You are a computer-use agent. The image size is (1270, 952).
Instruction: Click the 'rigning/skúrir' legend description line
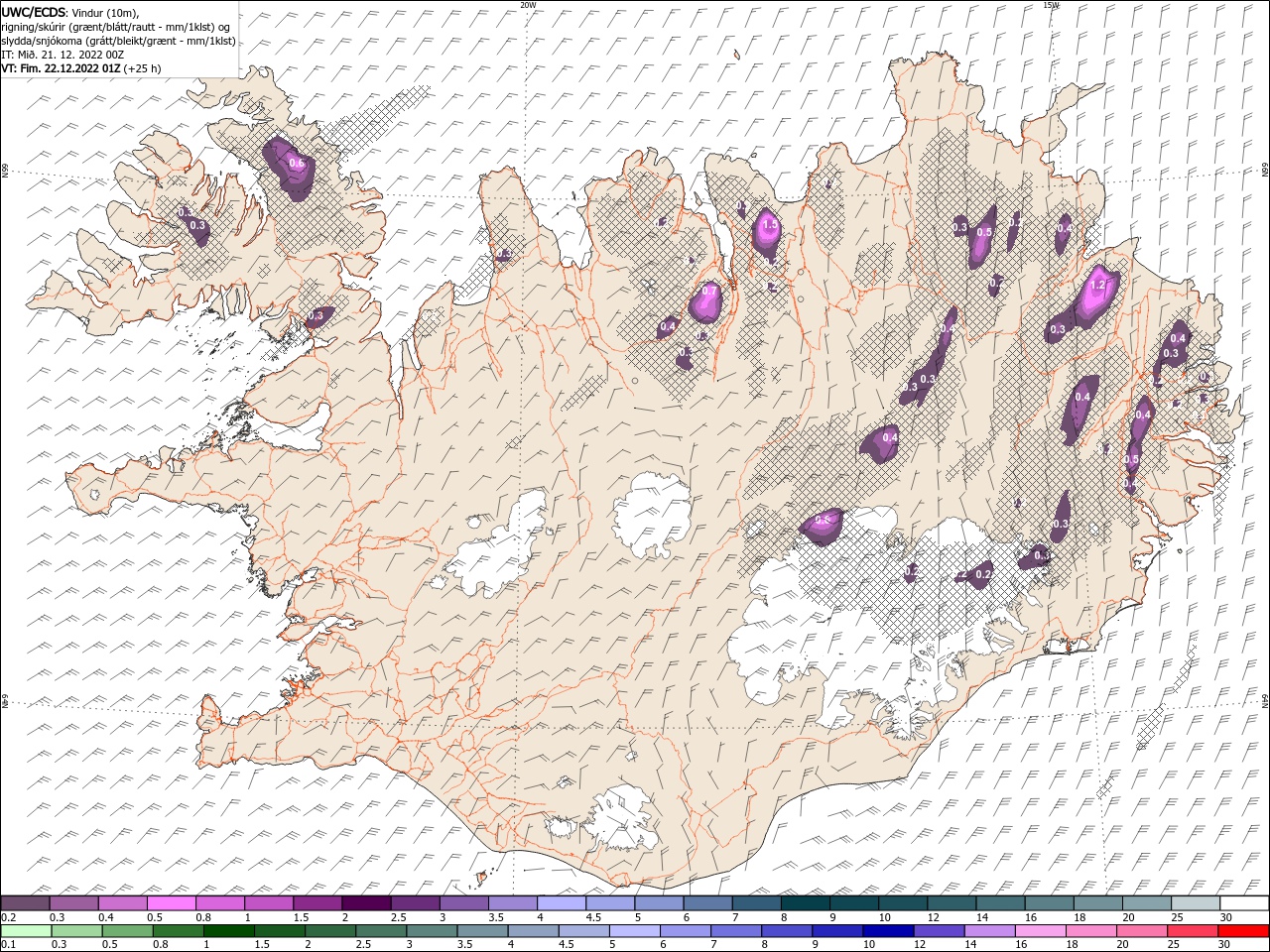tap(116, 27)
